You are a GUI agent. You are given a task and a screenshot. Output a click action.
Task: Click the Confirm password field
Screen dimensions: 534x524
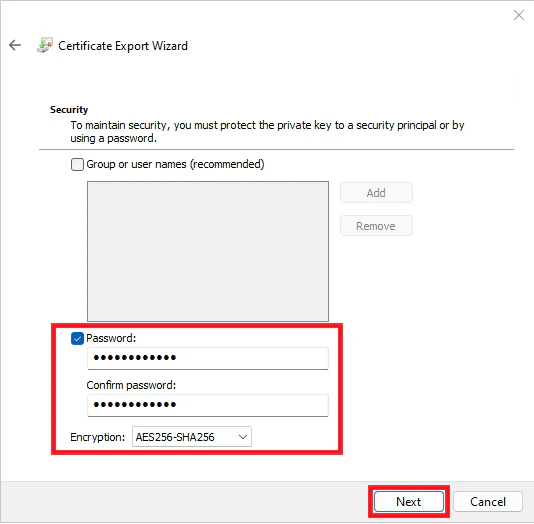click(208, 405)
